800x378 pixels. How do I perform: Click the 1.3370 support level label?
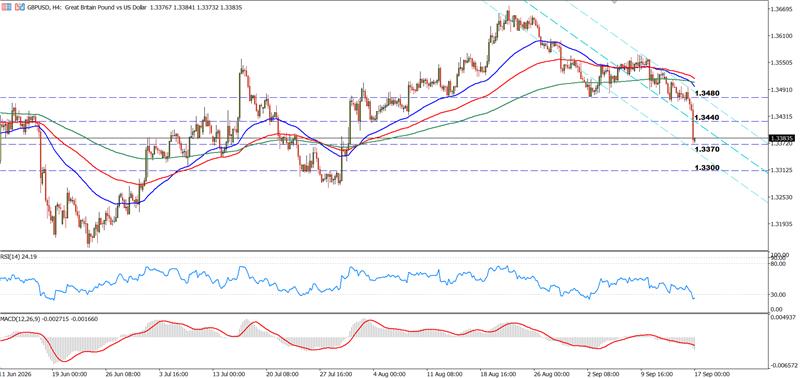(x=707, y=149)
